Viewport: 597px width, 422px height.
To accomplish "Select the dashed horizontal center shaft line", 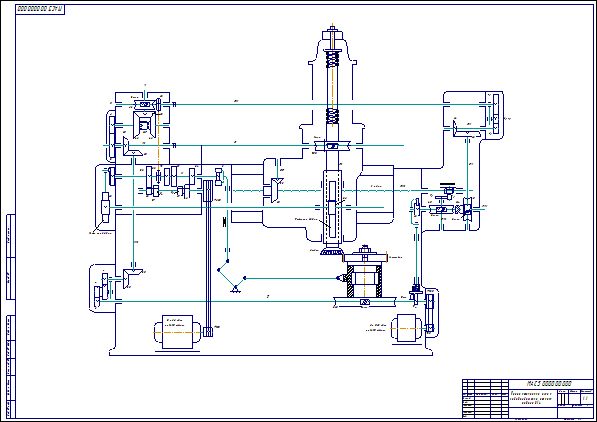I will [352, 190].
